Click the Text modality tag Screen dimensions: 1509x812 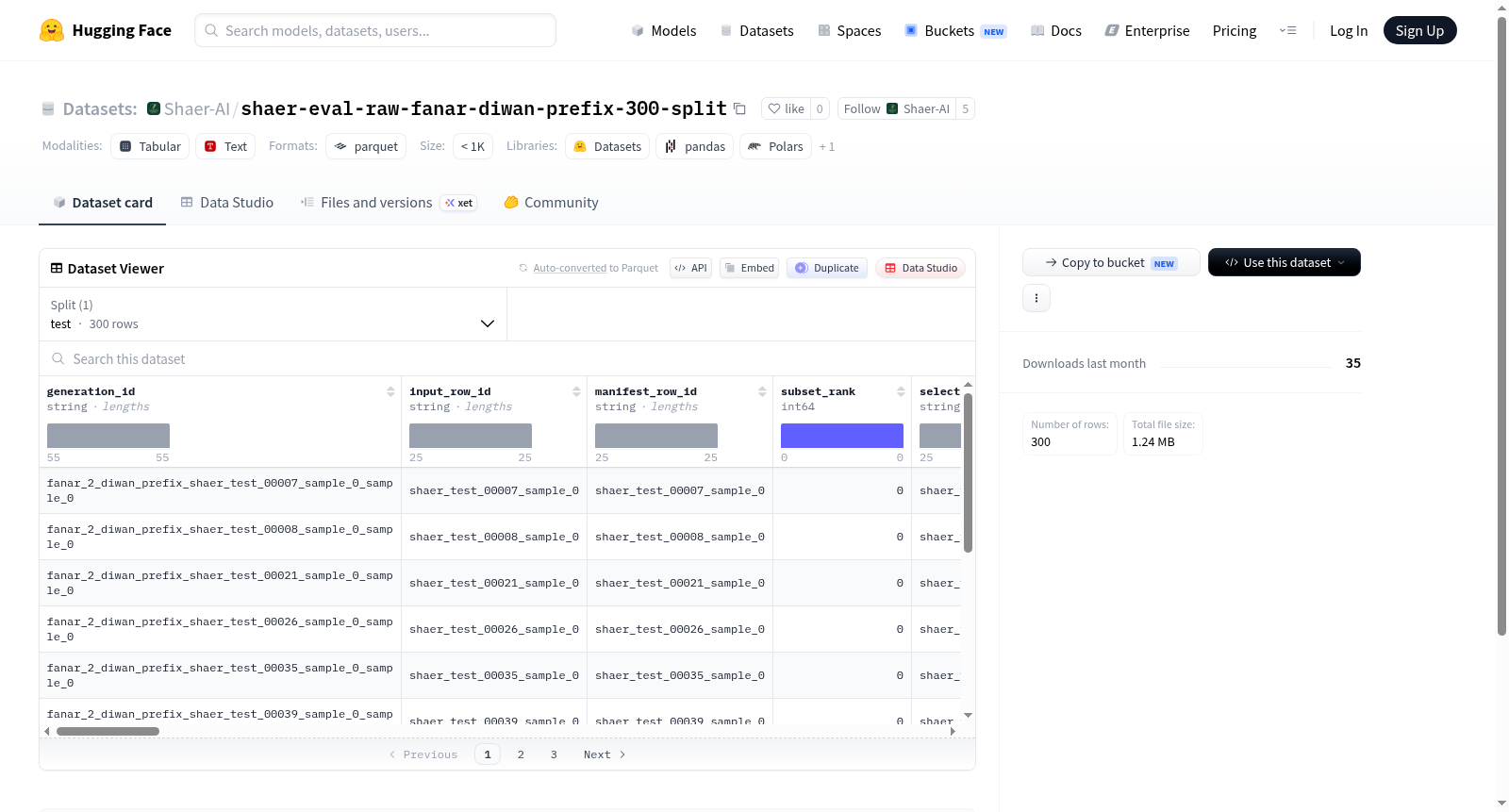(x=225, y=146)
